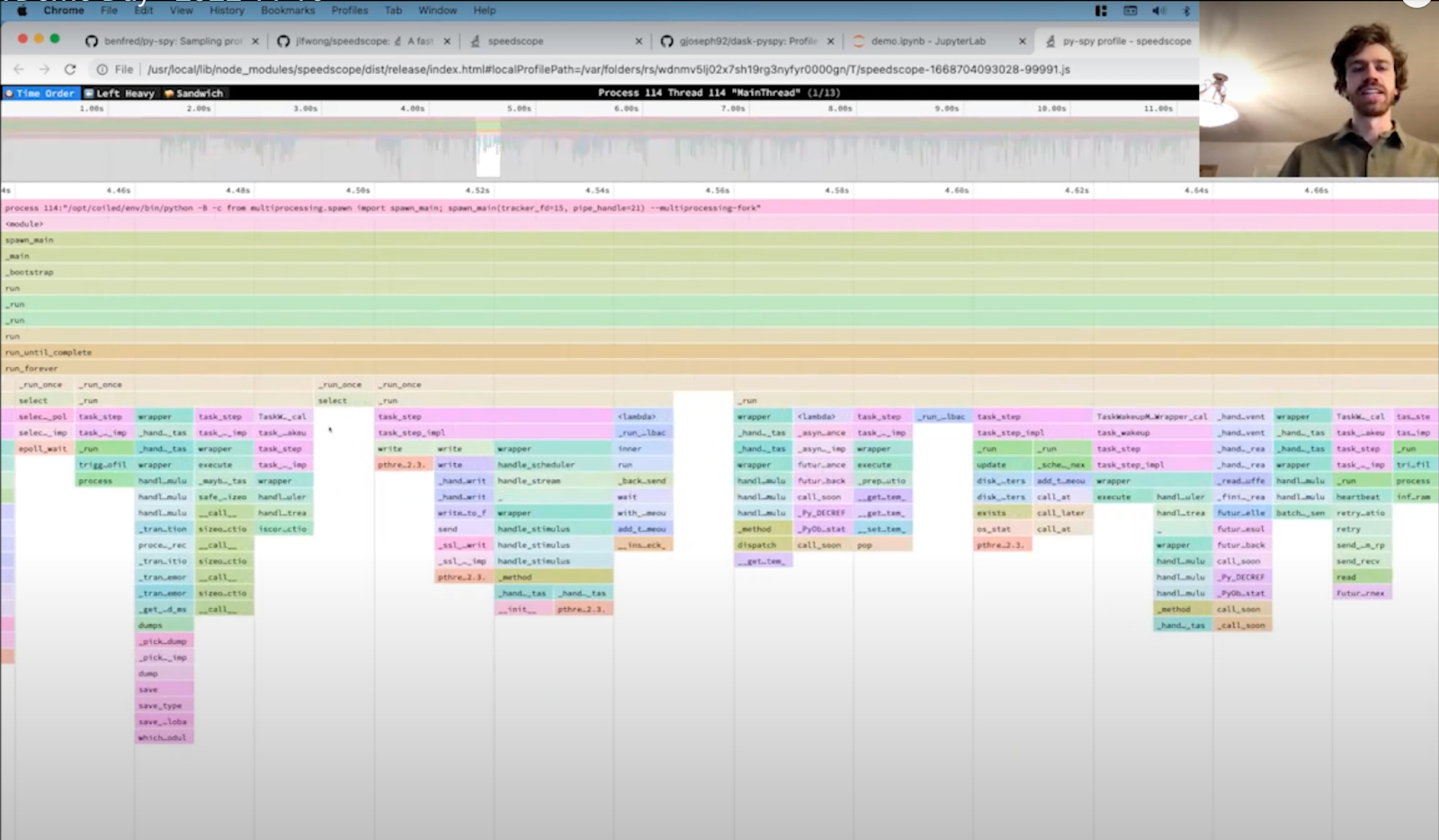
Task: Click the Bluetooth icon in the macOS menu bar
Action: tap(1185, 11)
